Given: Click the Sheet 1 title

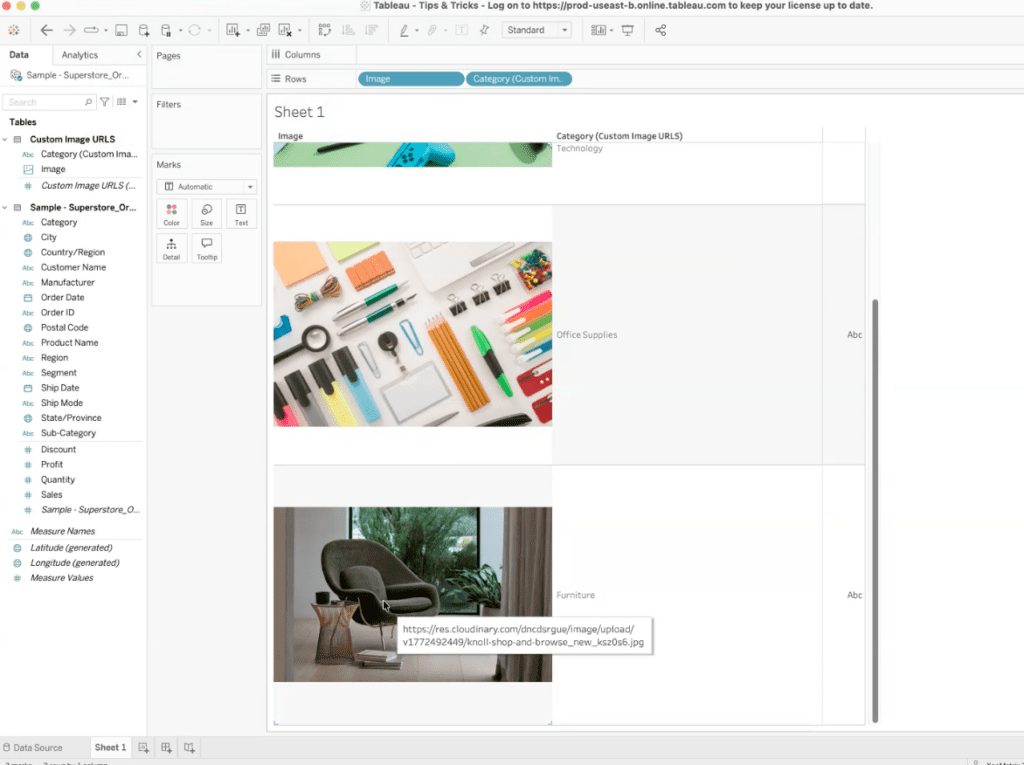Looking at the screenshot, I should coord(299,112).
